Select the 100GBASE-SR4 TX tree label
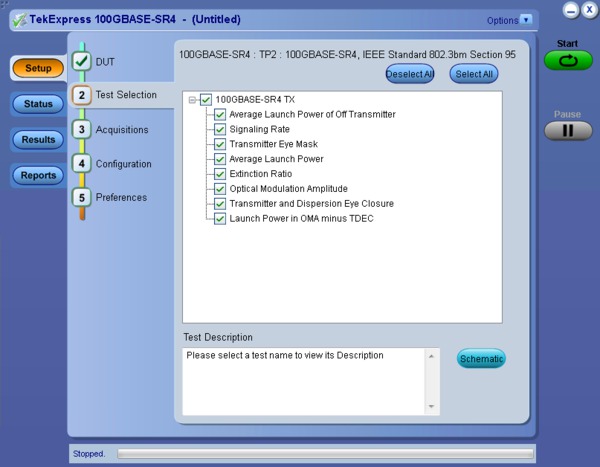 tap(255, 100)
